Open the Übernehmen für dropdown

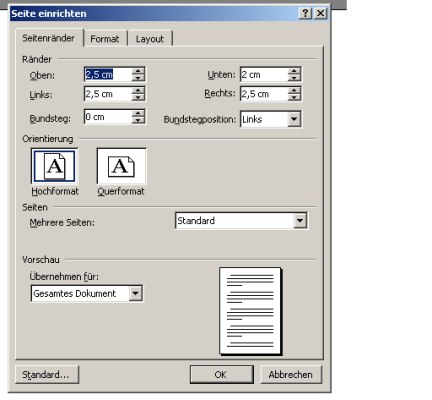coord(135,293)
